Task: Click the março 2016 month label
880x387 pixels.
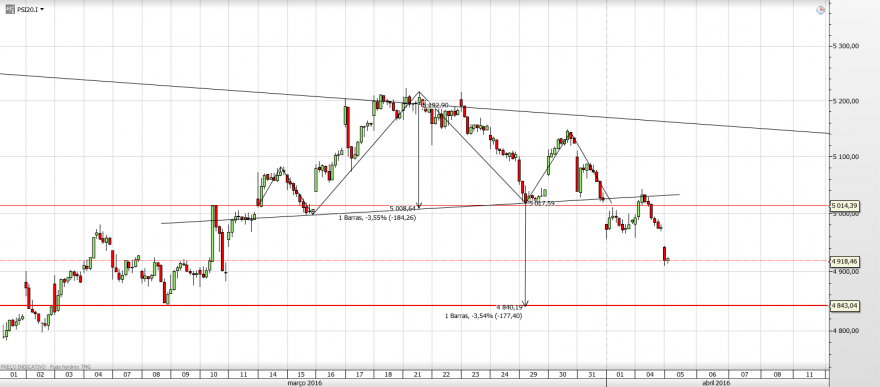Action: pos(305,383)
